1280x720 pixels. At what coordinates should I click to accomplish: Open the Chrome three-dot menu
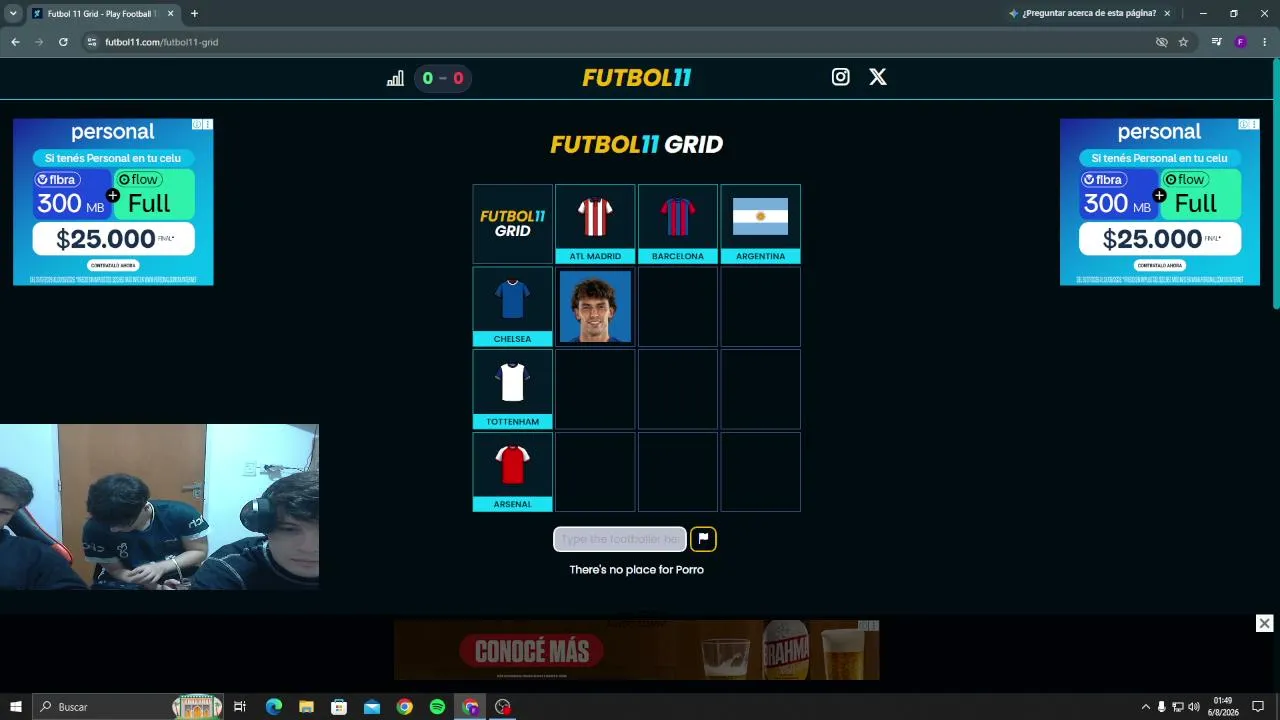[x=1265, y=42]
